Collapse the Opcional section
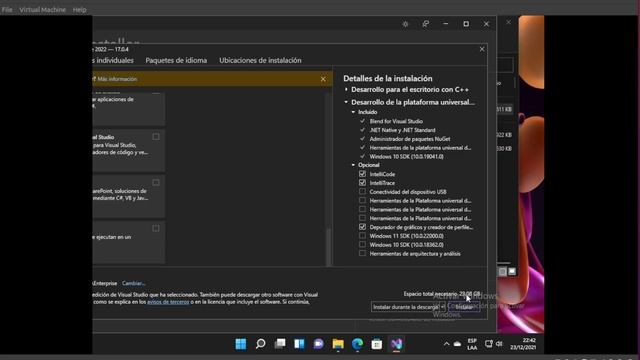Image resolution: width=640 pixels, height=360 pixels. click(x=353, y=165)
